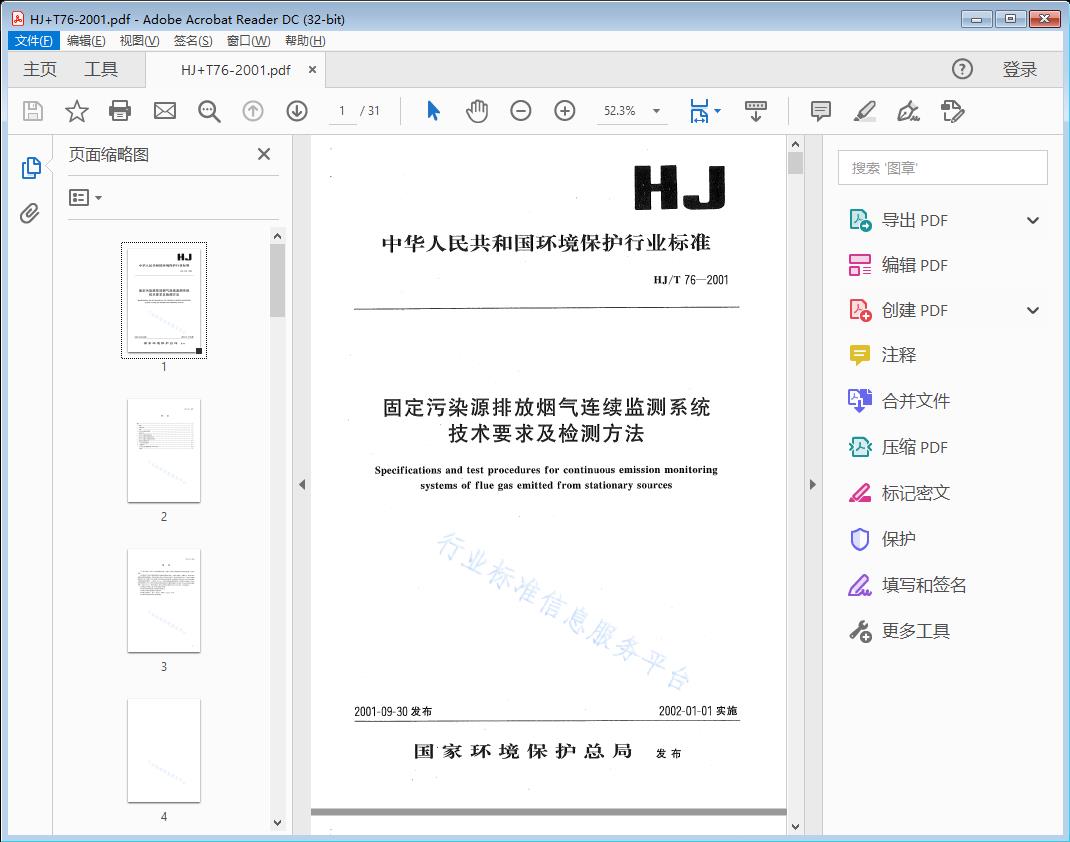
Task: Select page 3 thumbnail
Action: coord(164,600)
